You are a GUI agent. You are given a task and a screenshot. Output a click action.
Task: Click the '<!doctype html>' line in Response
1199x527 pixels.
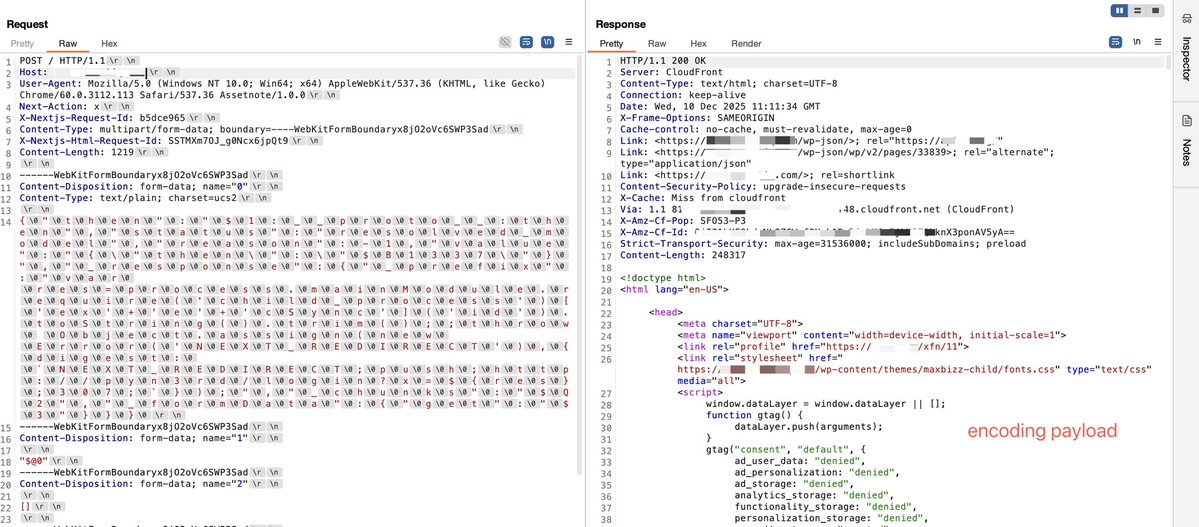[662, 278]
